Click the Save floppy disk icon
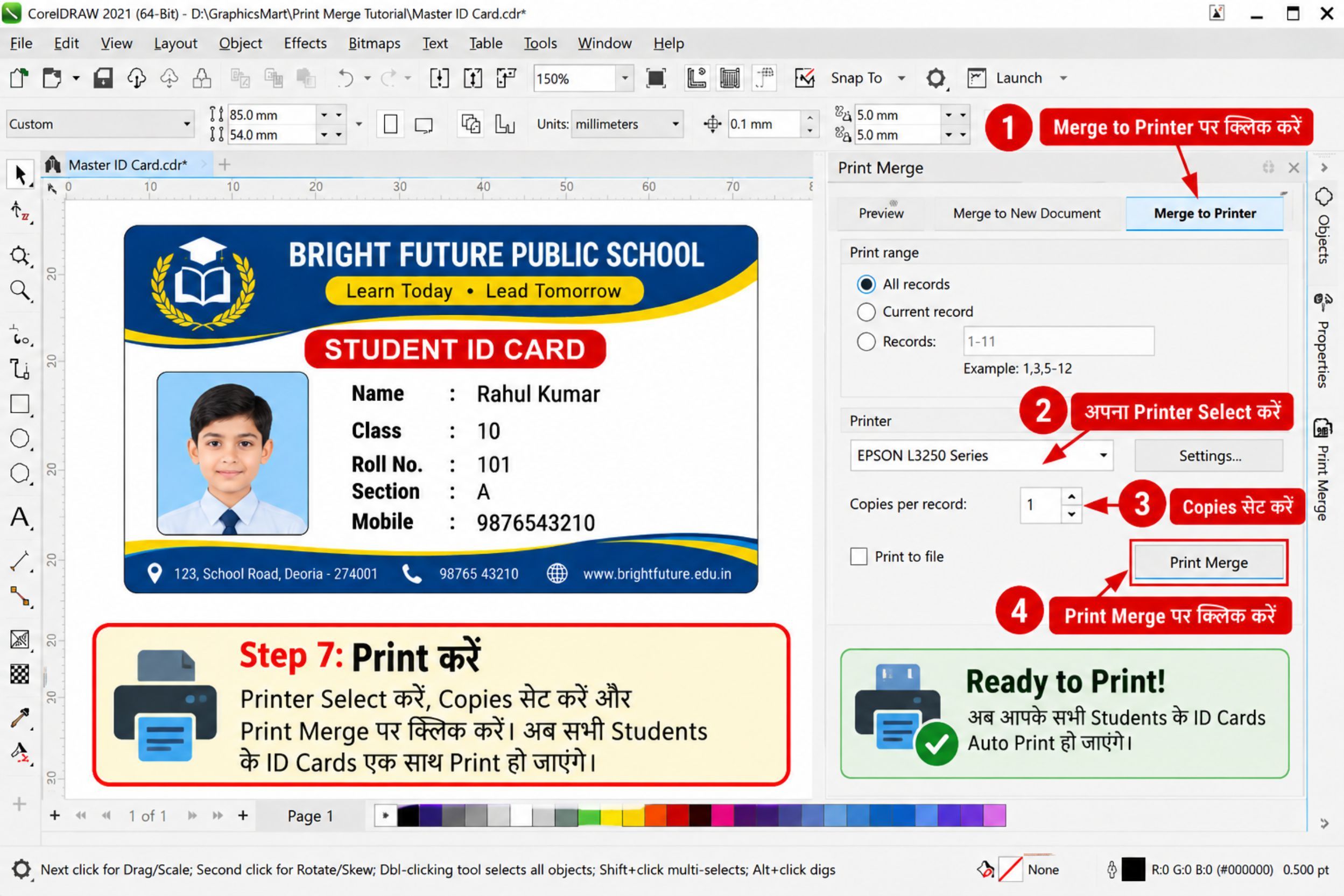Screen dimensions: 1344x896 [103, 77]
